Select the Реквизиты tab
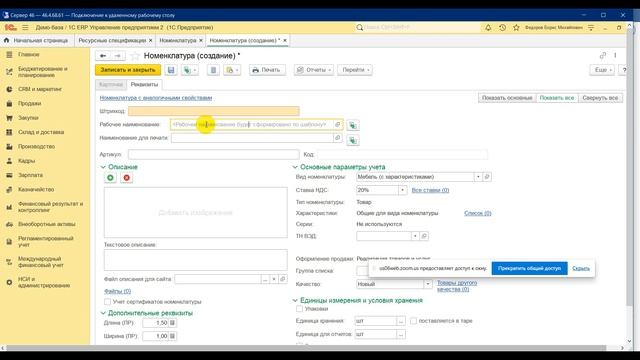 pos(144,84)
